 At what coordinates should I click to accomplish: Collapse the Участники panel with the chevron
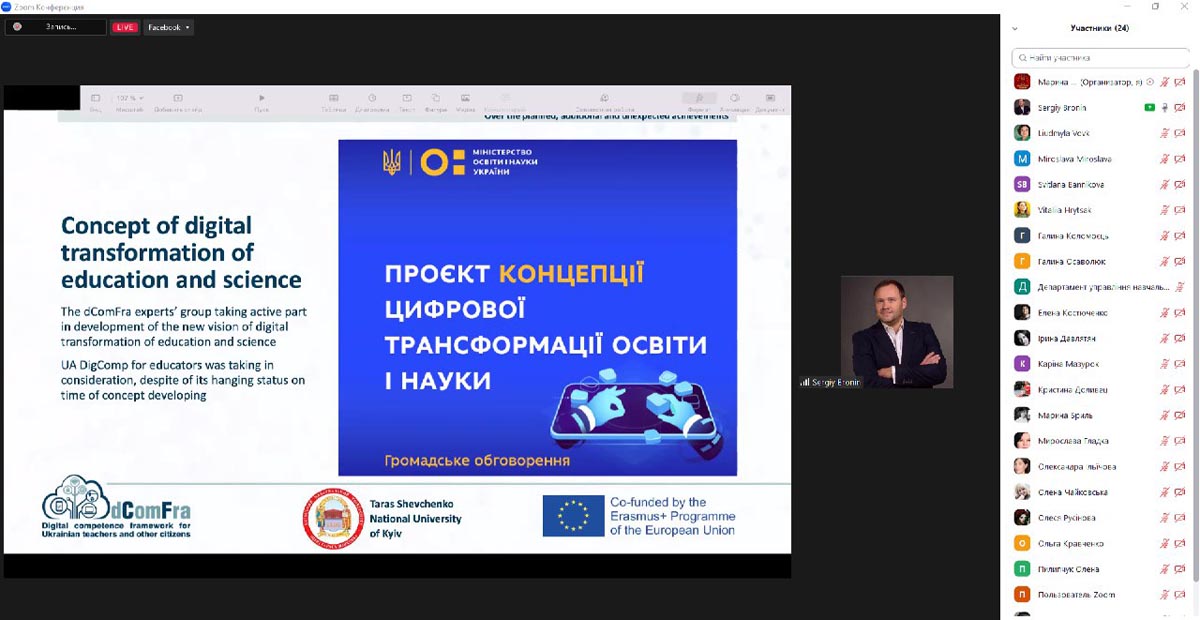(x=1015, y=28)
